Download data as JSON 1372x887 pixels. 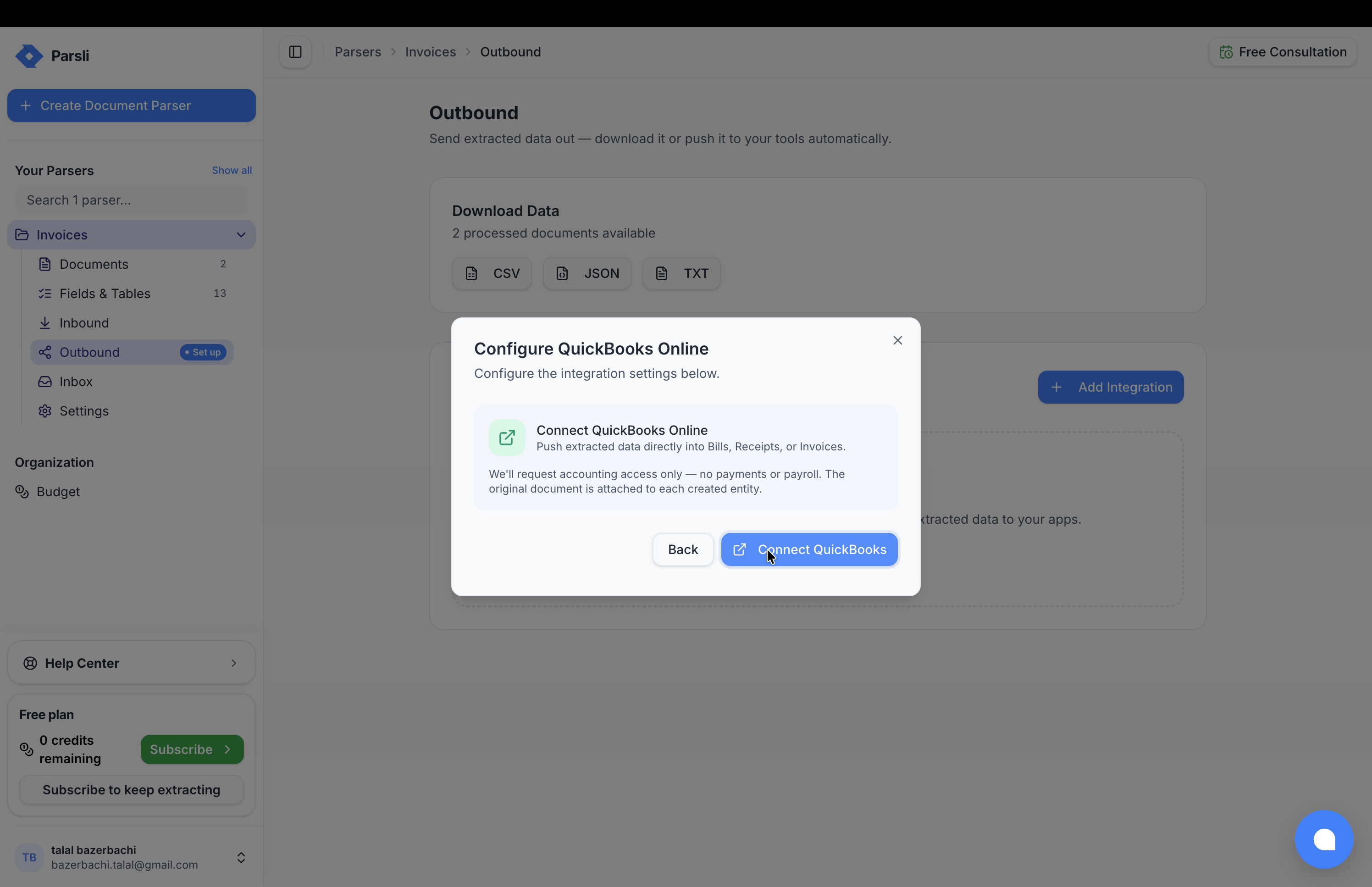tap(586, 274)
